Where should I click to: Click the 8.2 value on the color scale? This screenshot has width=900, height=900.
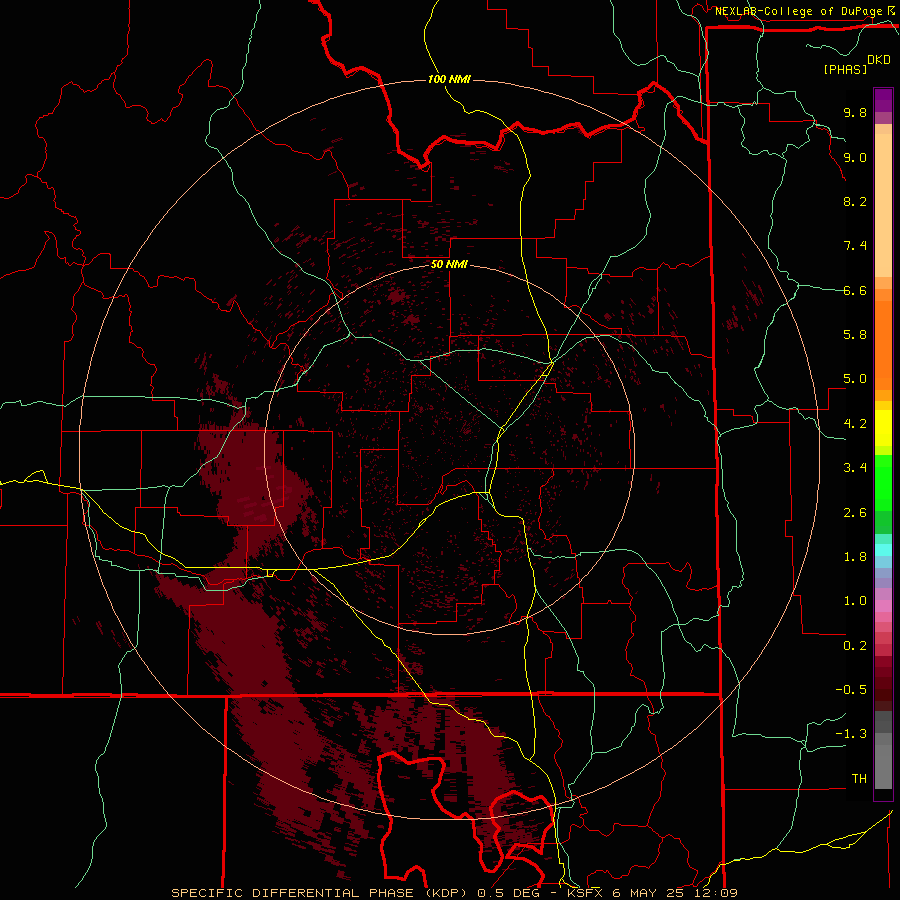coord(855,201)
